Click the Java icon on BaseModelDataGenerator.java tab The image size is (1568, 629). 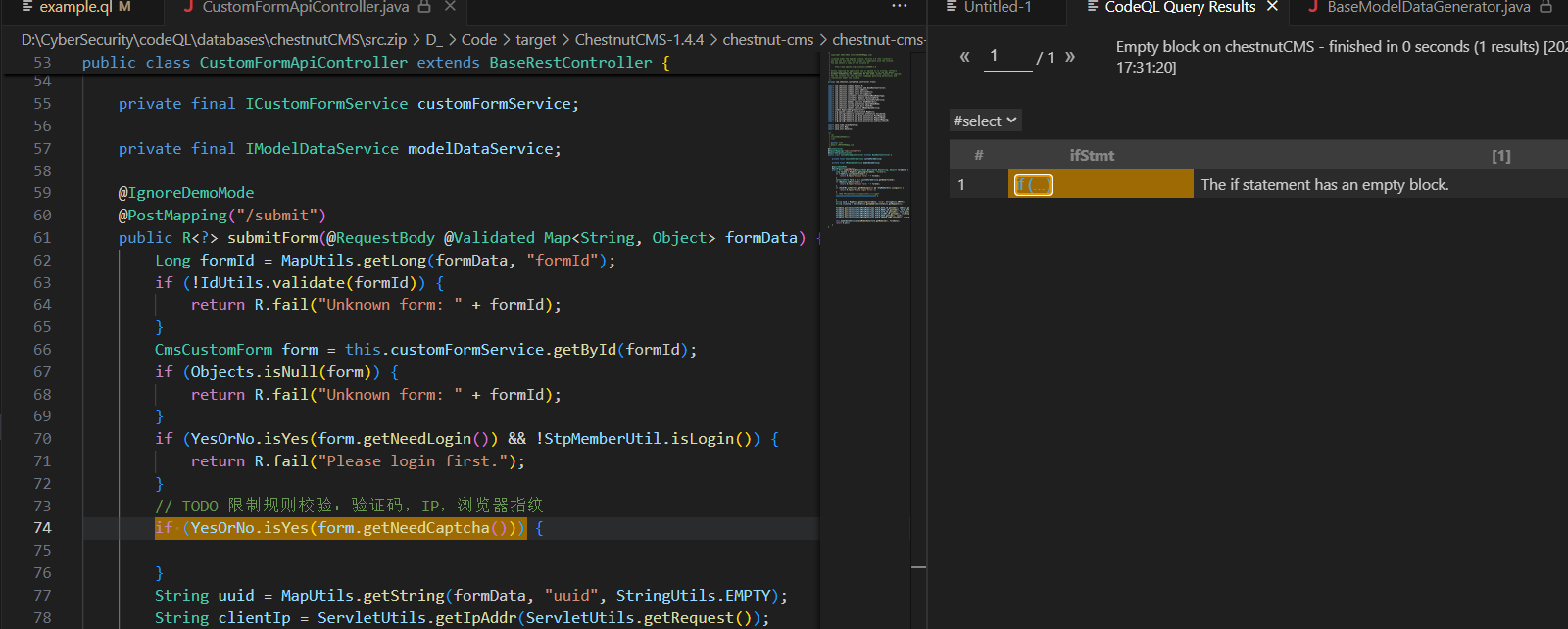pyautogui.click(x=1312, y=7)
